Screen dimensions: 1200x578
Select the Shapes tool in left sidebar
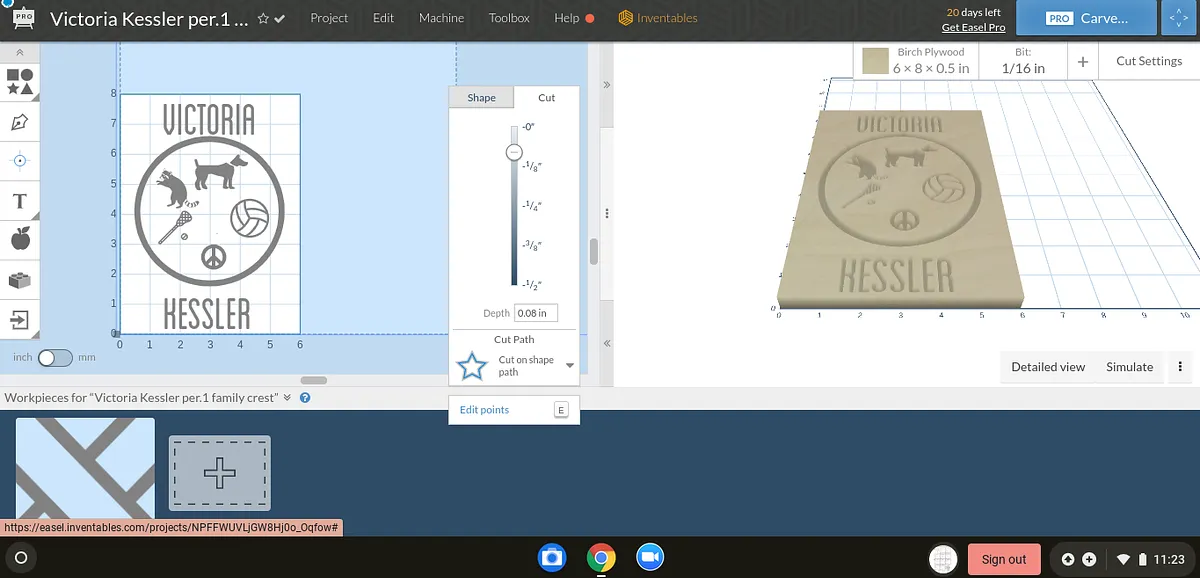coord(20,81)
